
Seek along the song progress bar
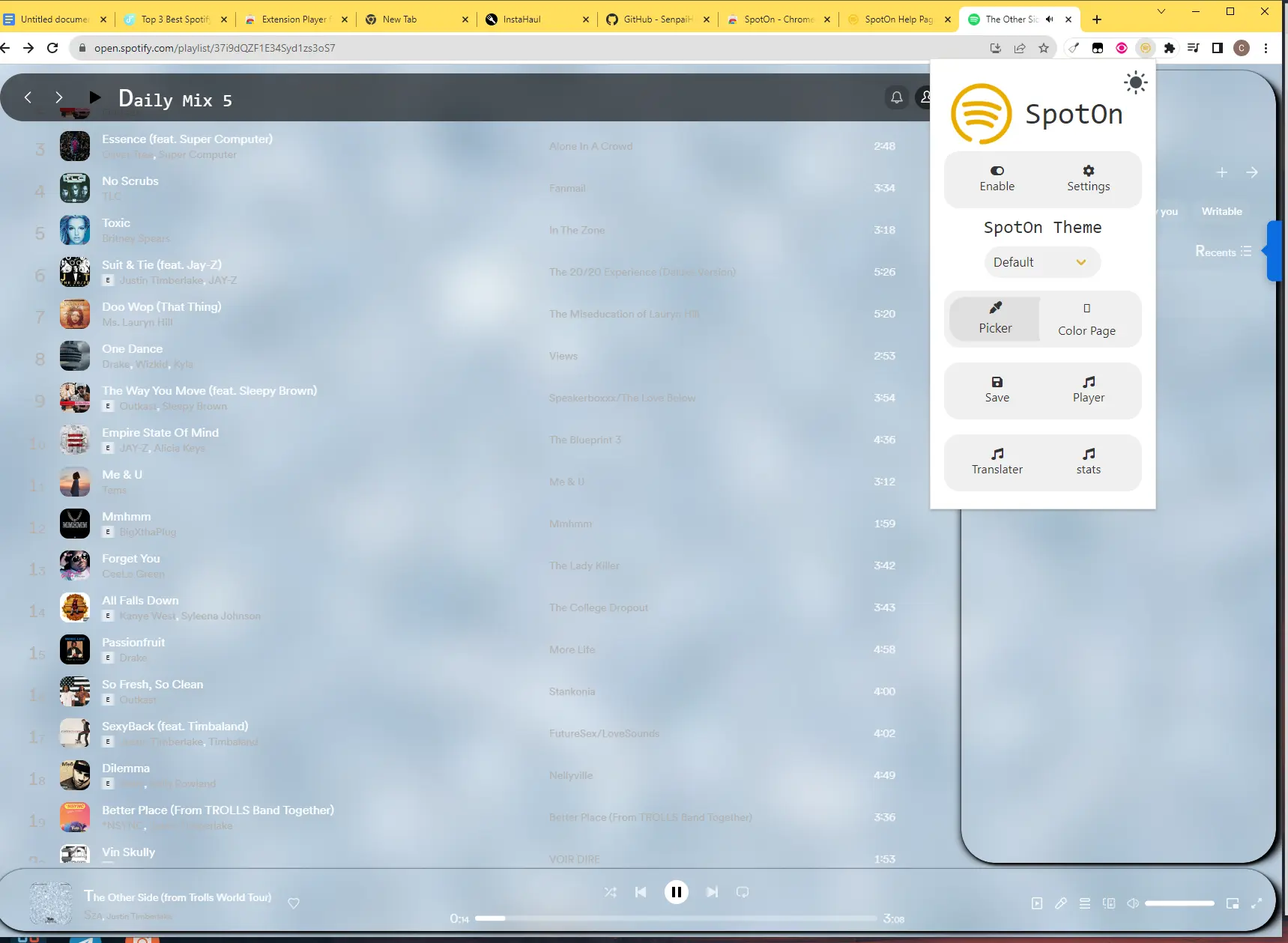[676, 918]
